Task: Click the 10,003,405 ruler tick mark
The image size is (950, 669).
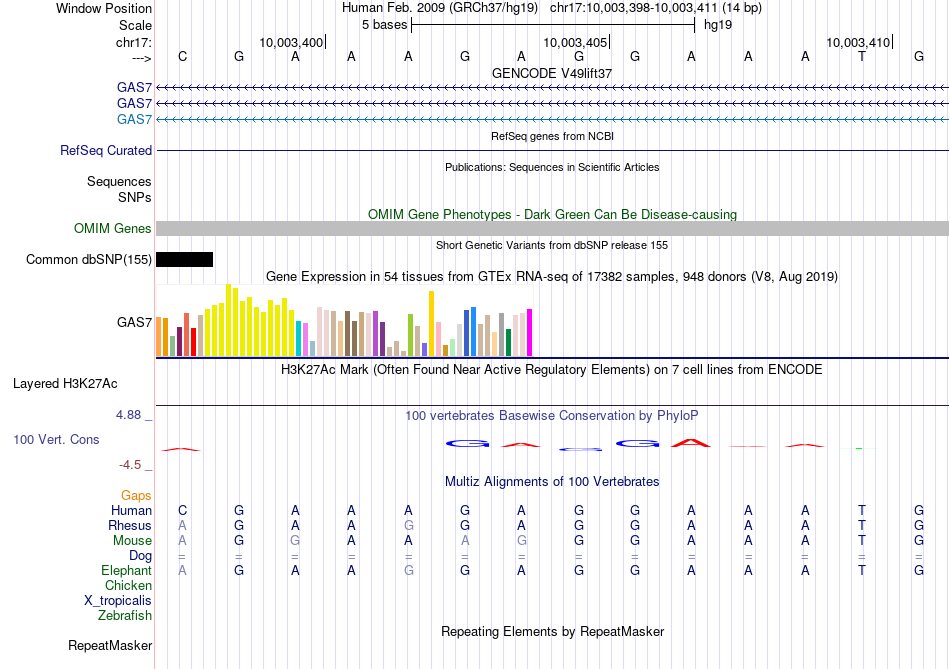Action: [x=609, y=42]
